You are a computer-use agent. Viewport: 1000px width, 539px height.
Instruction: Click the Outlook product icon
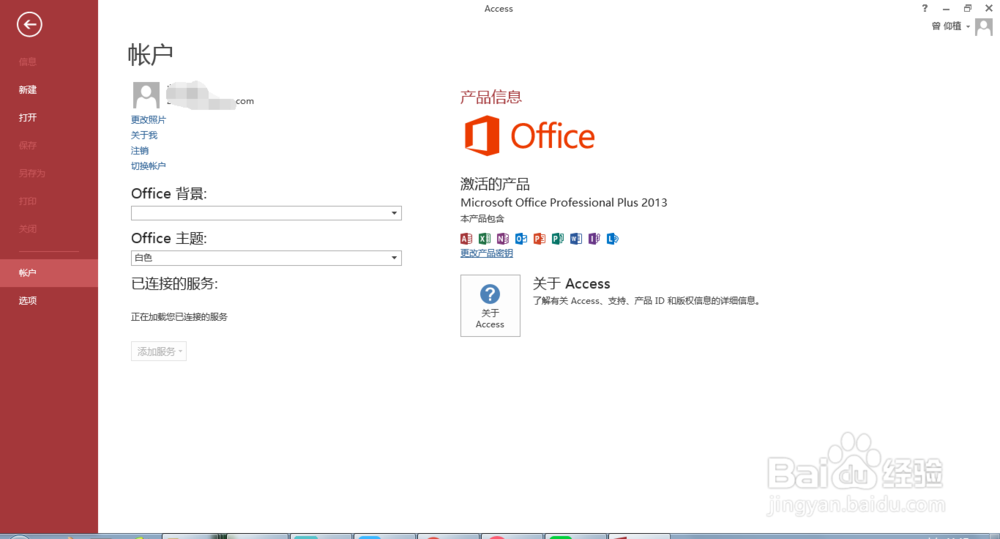tap(521, 239)
